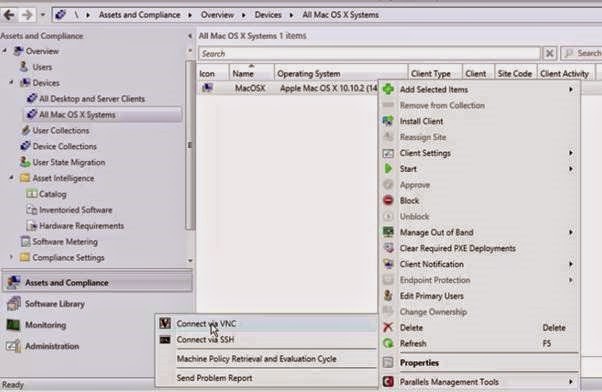This screenshot has height=392, width=602.
Task: Click the Connect via VNC icon
Action: 165,323
